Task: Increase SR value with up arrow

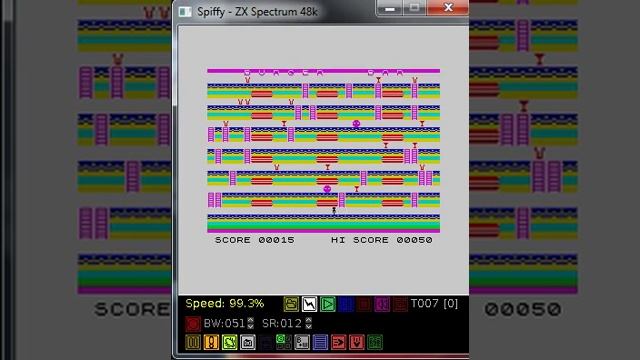Action: coord(309,320)
